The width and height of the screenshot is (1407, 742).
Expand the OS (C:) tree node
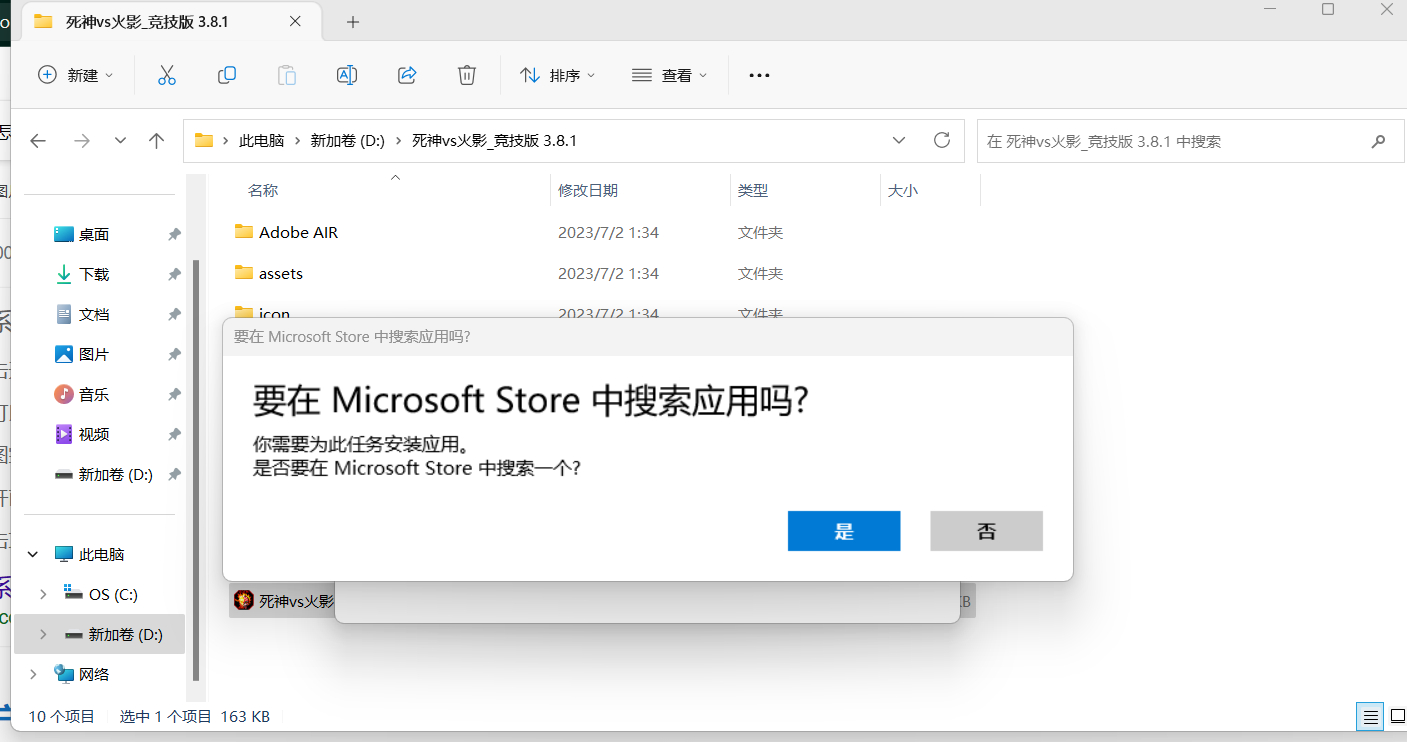pos(43,594)
